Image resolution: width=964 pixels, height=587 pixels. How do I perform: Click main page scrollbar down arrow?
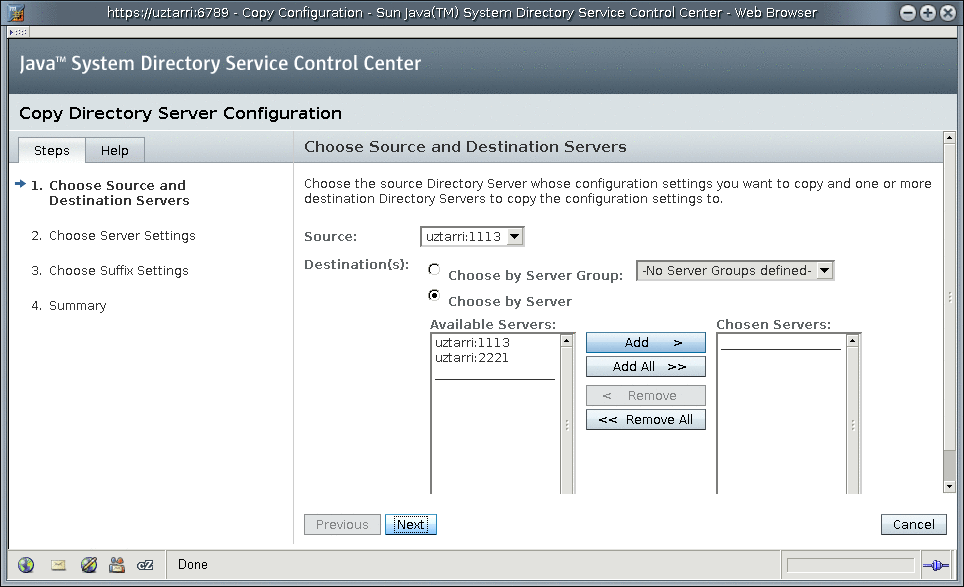pos(949,486)
